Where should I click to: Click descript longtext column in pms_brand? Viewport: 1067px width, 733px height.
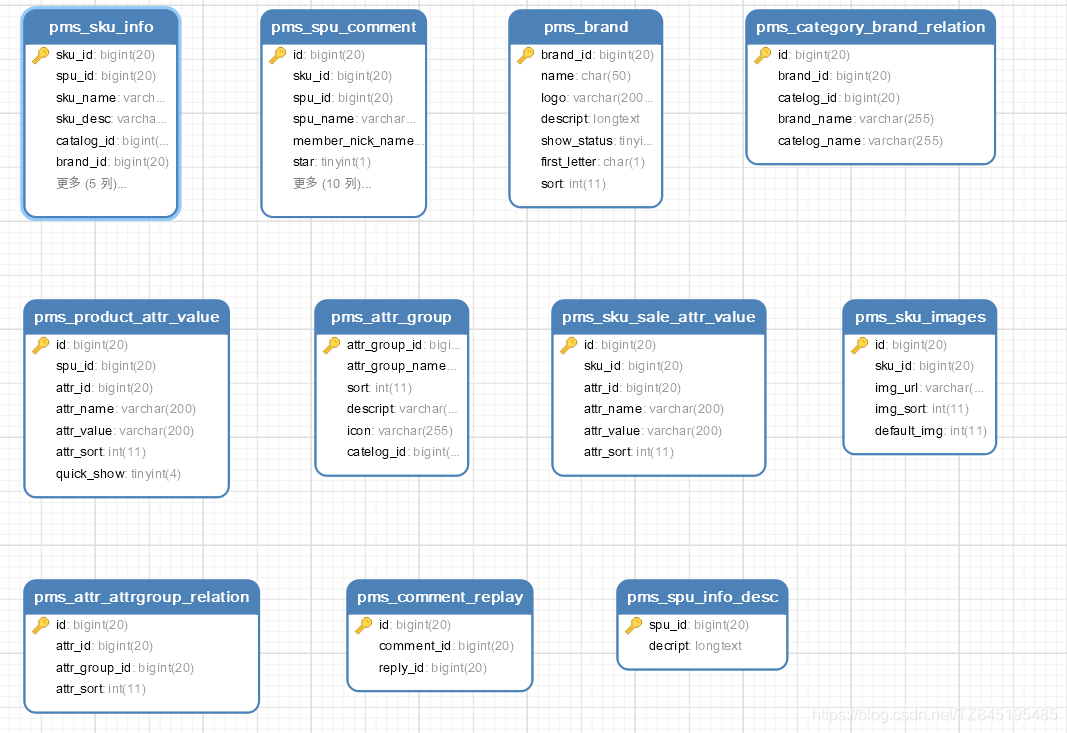click(x=590, y=119)
